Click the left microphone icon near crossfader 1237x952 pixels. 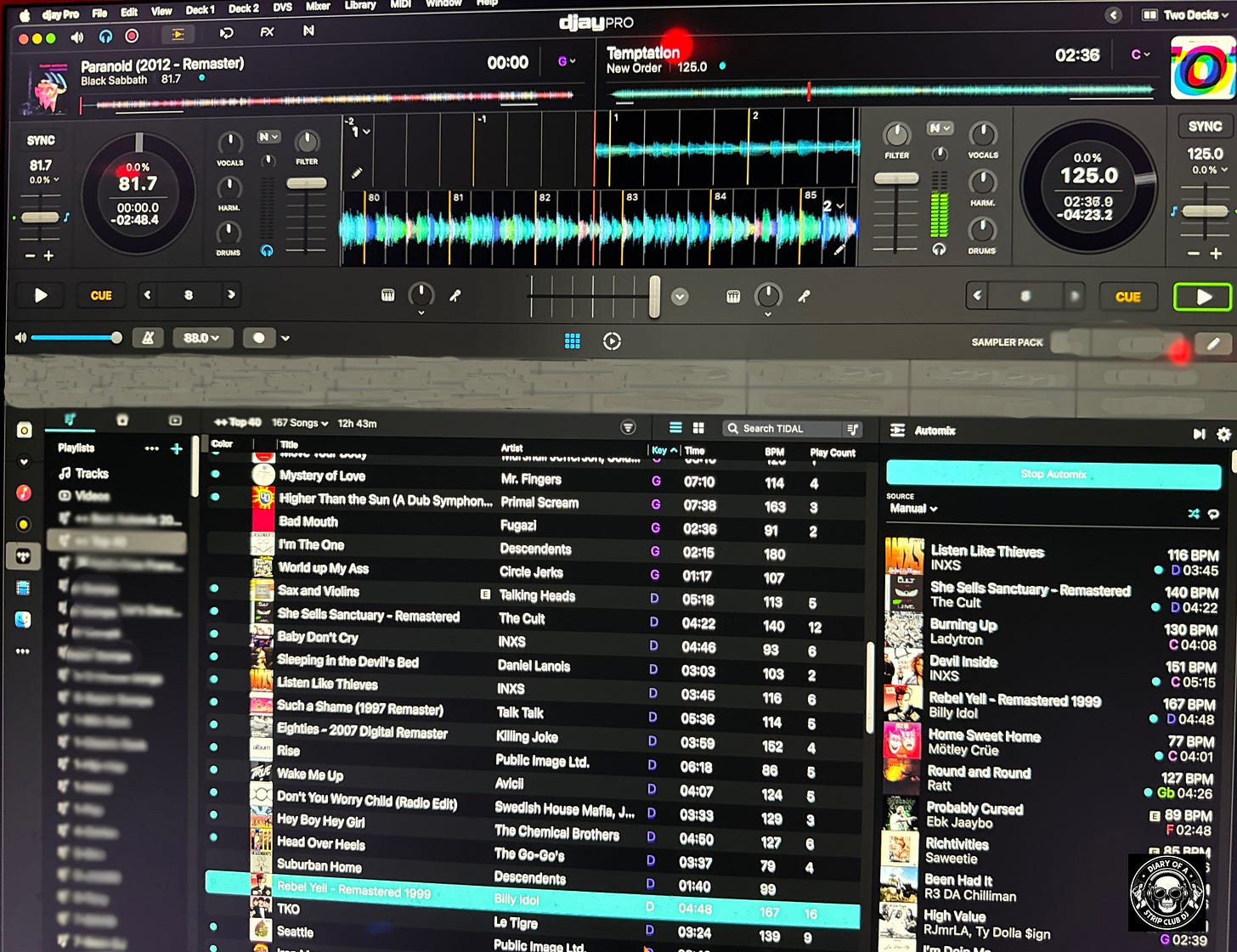coord(455,296)
